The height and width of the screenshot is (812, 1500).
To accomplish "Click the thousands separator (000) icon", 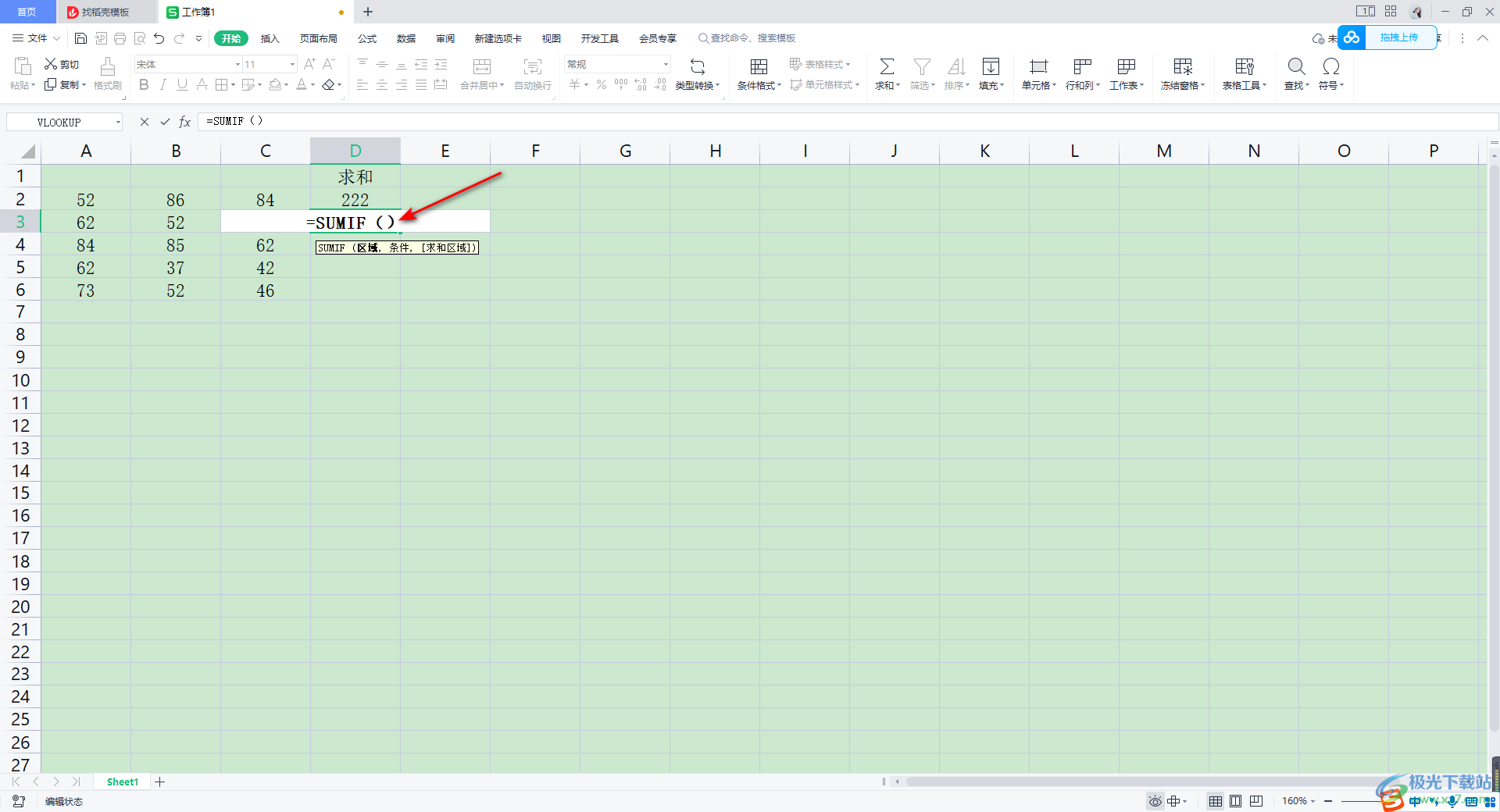I will pyautogui.click(x=621, y=84).
